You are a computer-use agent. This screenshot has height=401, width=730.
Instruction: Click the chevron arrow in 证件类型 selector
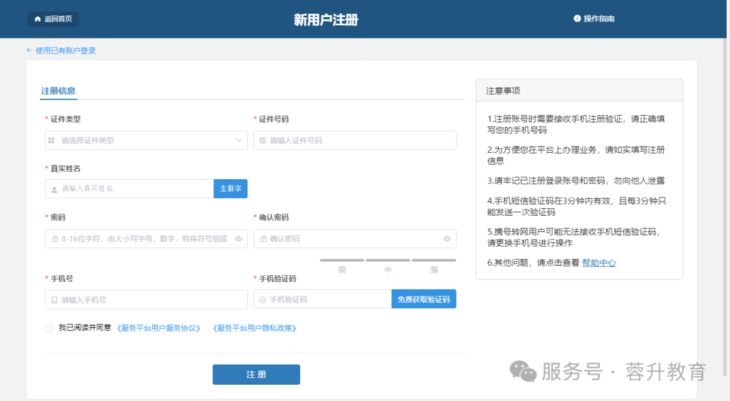coord(238,141)
